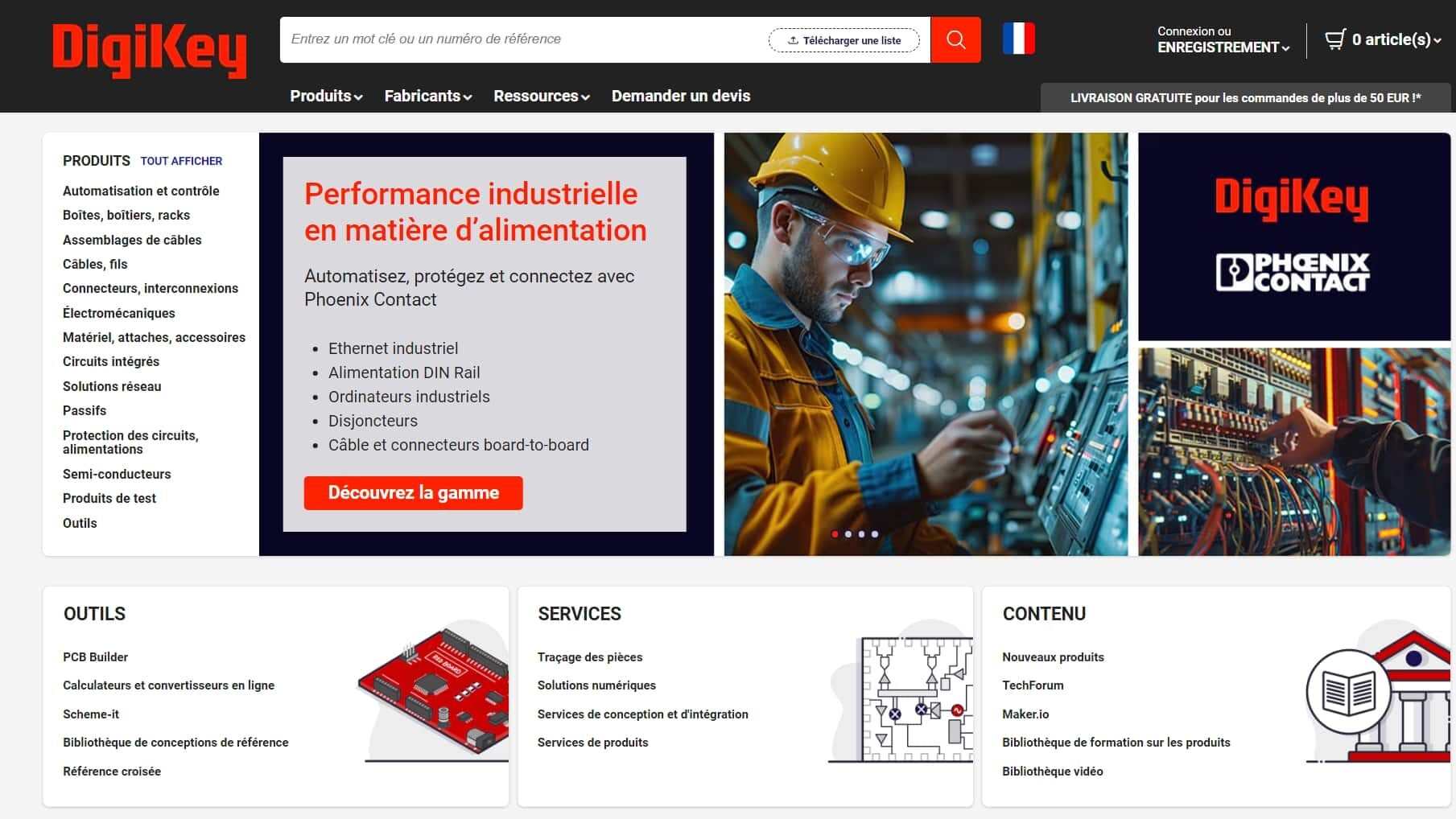Open Circuits intégrés category
1456x819 pixels.
point(111,361)
